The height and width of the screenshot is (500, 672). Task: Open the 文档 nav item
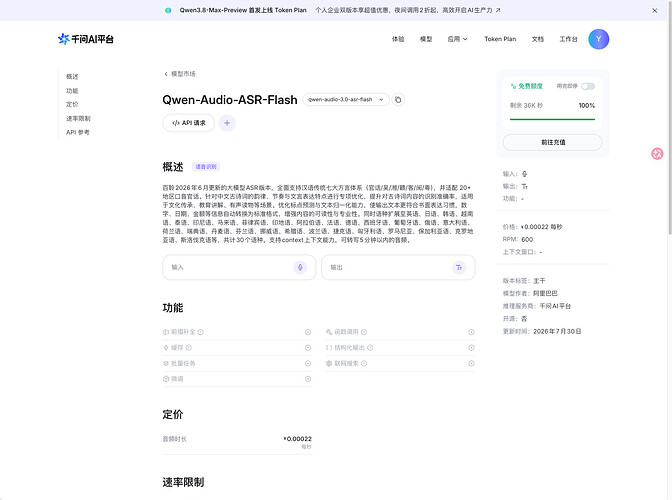click(x=537, y=39)
